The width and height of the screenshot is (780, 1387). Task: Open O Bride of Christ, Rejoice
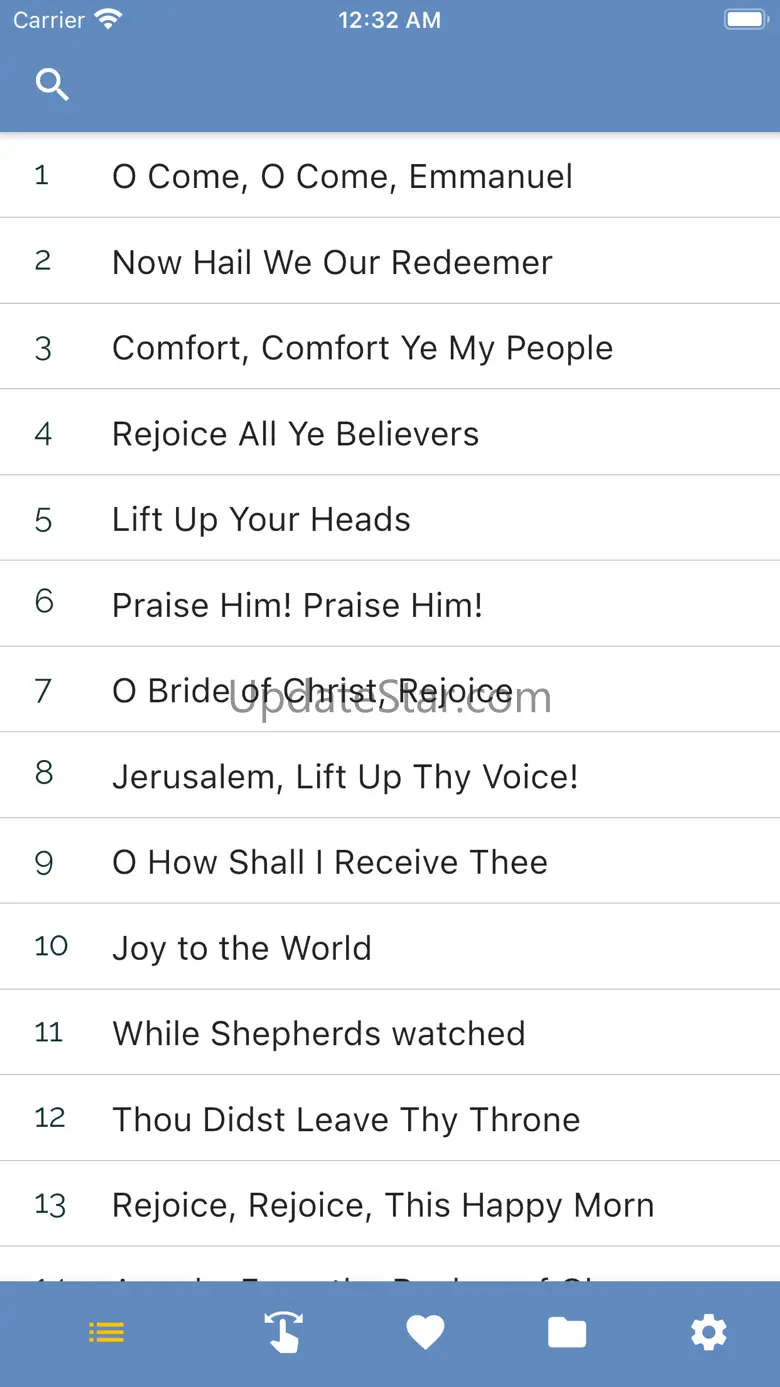312,691
